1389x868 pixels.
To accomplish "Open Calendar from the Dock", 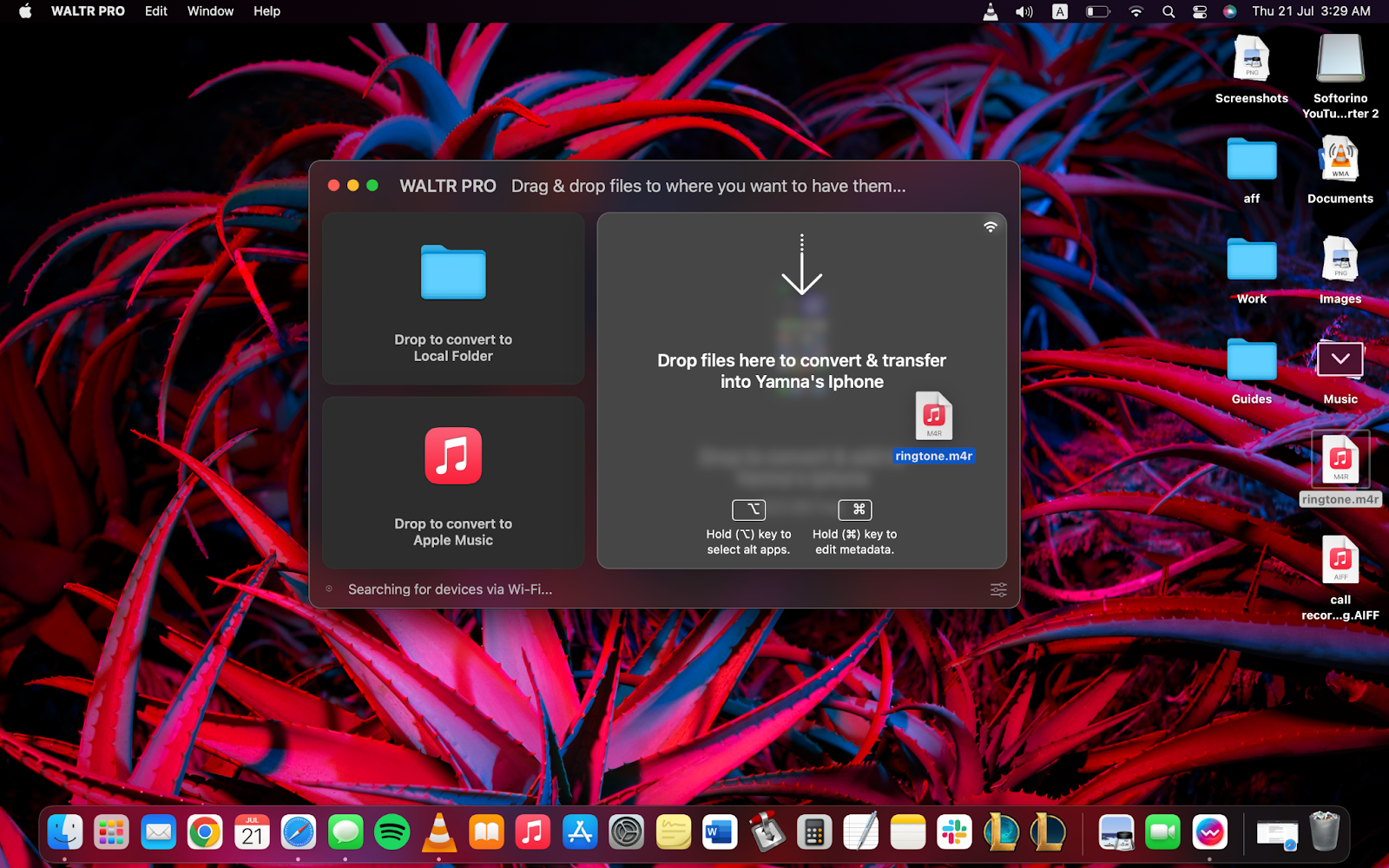I will coord(252,833).
